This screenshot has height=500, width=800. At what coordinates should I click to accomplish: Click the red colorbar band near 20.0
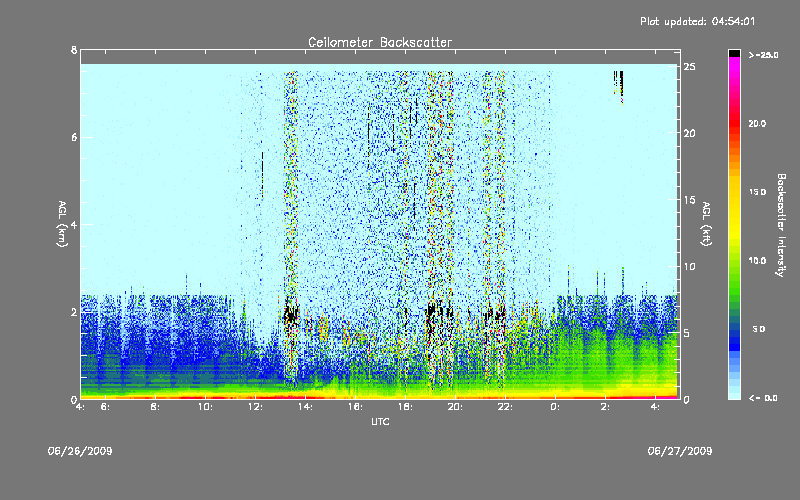(734, 123)
